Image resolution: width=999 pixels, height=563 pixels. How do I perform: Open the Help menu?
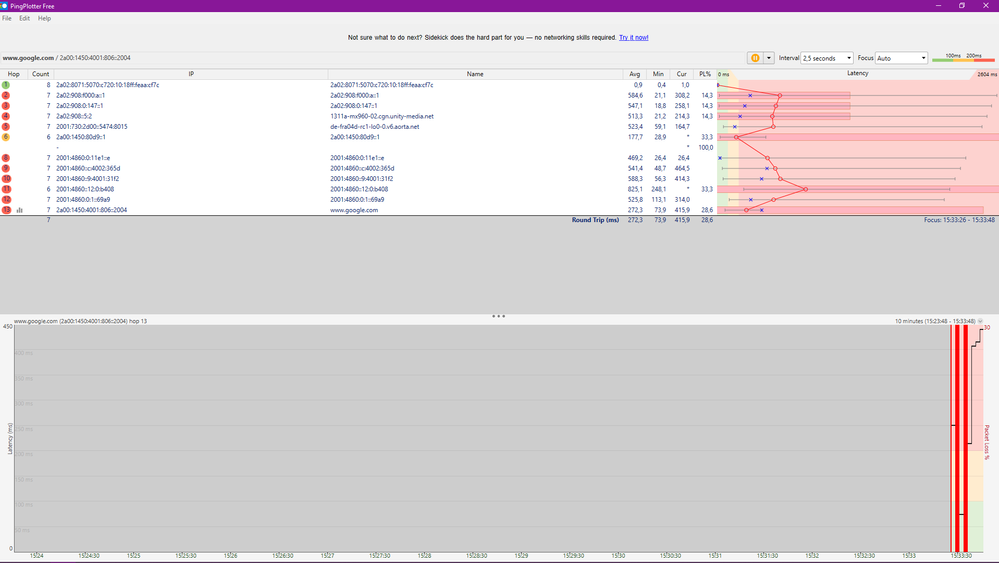(44, 18)
